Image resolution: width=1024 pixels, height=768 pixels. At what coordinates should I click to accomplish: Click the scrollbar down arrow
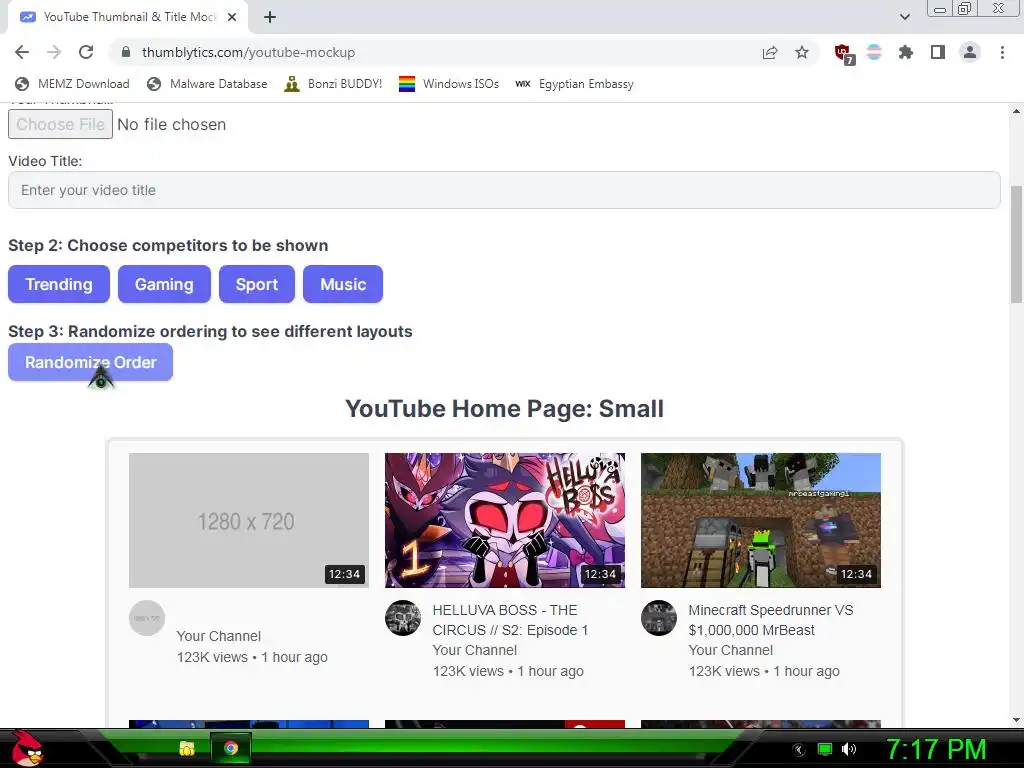pyautogui.click(x=1016, y=720)
